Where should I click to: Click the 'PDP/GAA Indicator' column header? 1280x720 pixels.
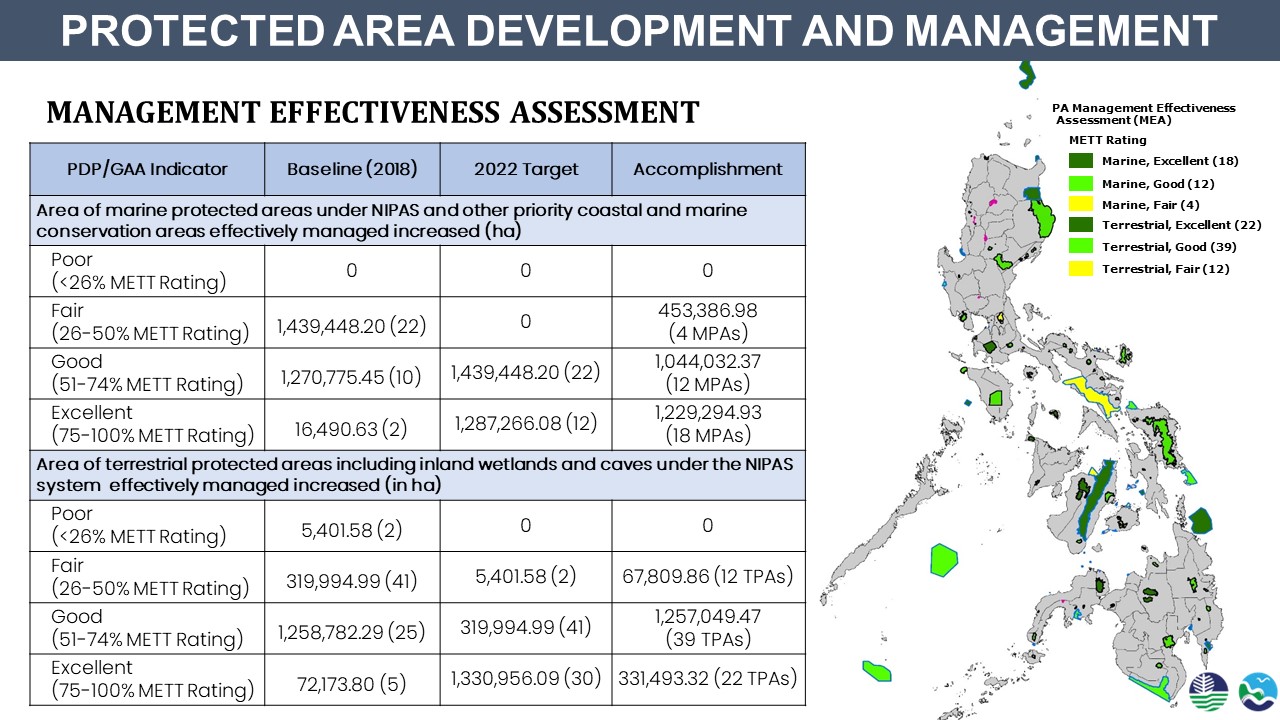point(147,169)
